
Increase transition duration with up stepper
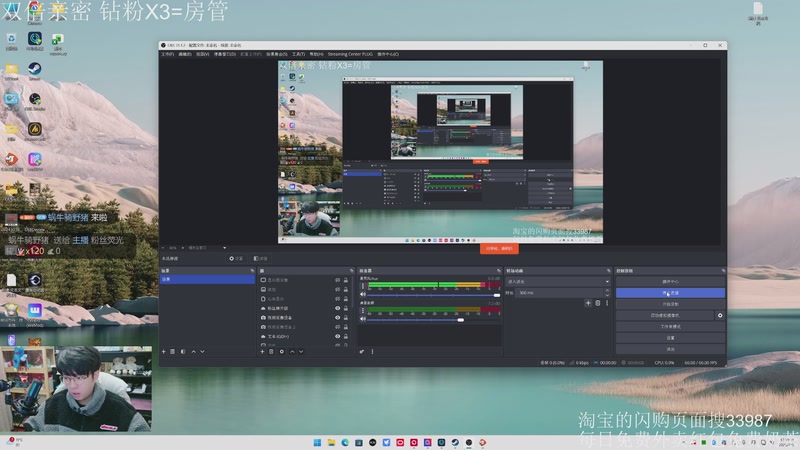click(607, 291)
